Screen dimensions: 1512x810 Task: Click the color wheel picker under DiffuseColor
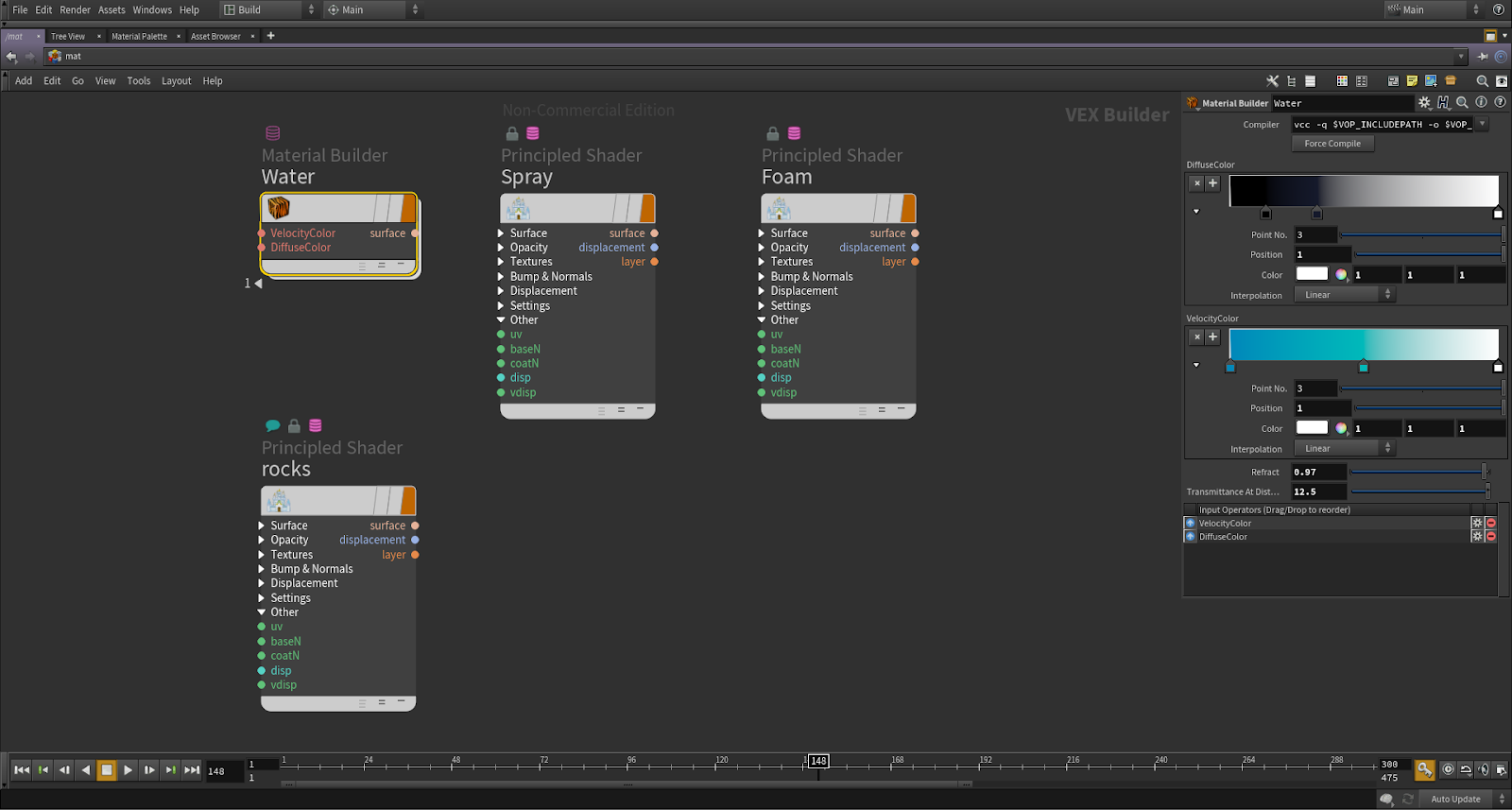[1341, 275]
